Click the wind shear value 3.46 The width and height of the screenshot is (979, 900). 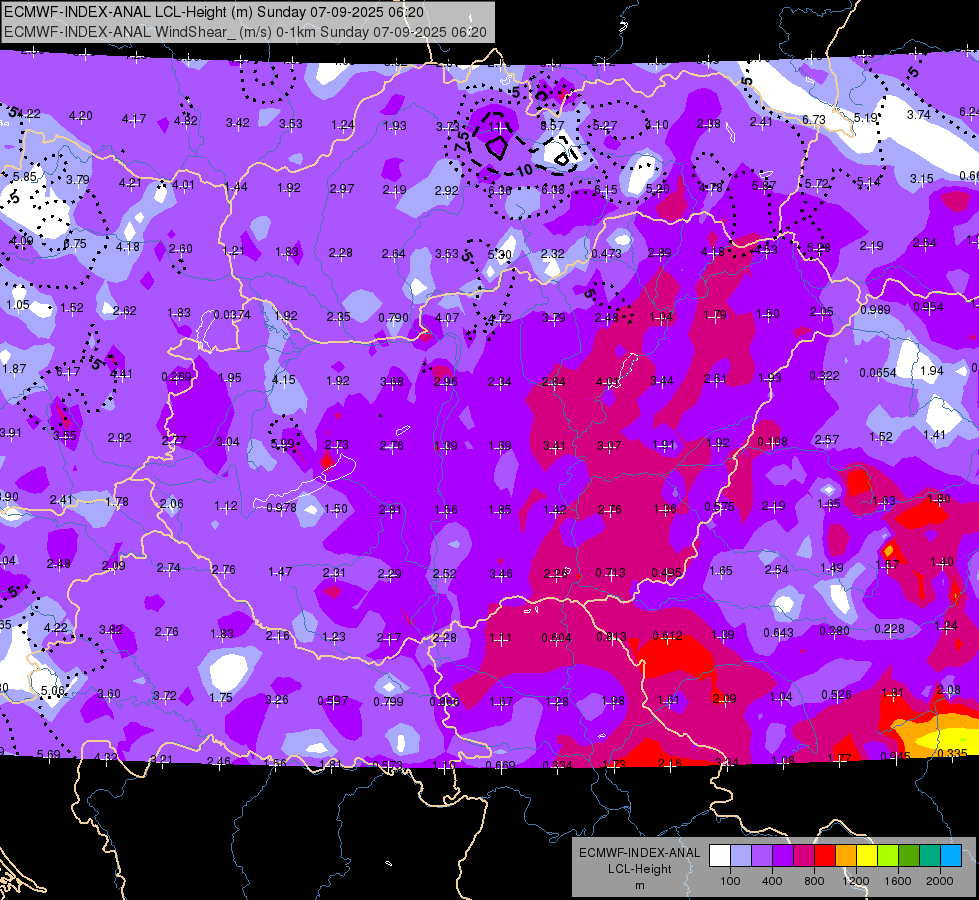click(501, 573)
